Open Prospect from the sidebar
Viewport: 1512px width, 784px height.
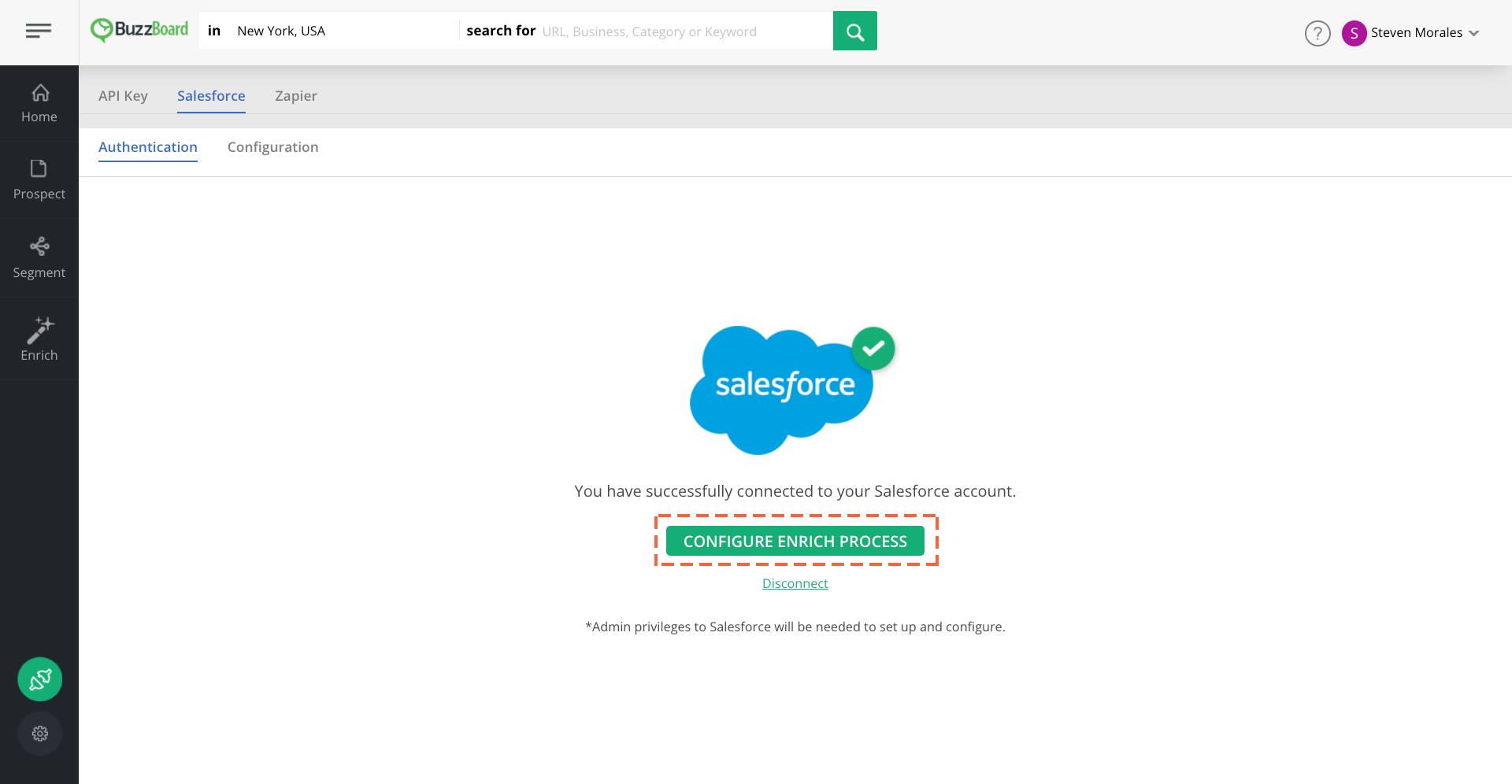[x=39, y=180]
